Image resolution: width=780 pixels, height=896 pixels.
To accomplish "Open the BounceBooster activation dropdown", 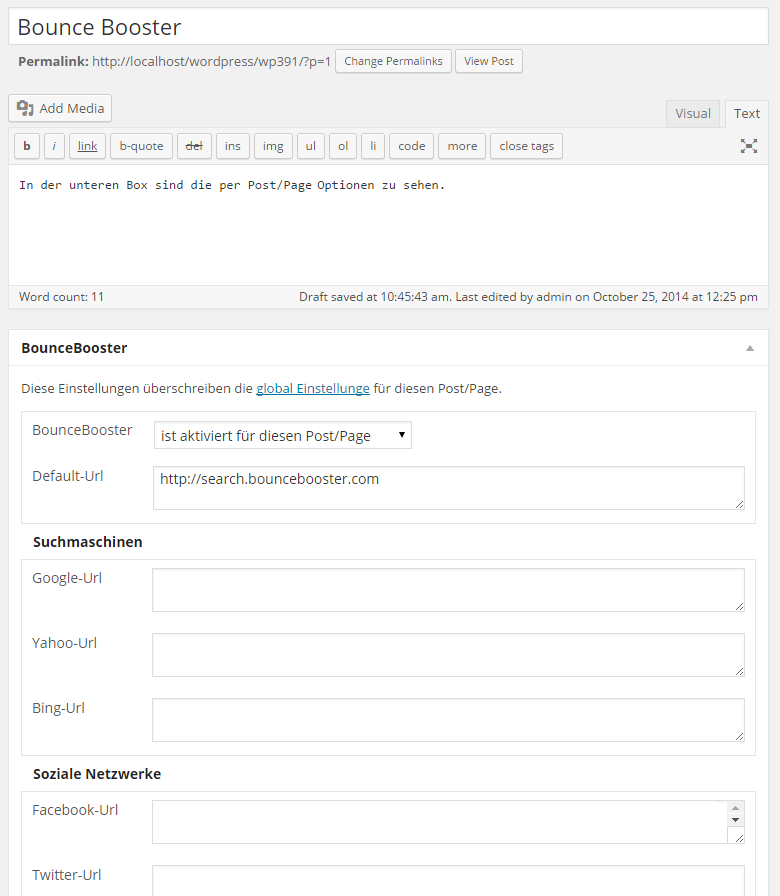I will pos(283,435).
